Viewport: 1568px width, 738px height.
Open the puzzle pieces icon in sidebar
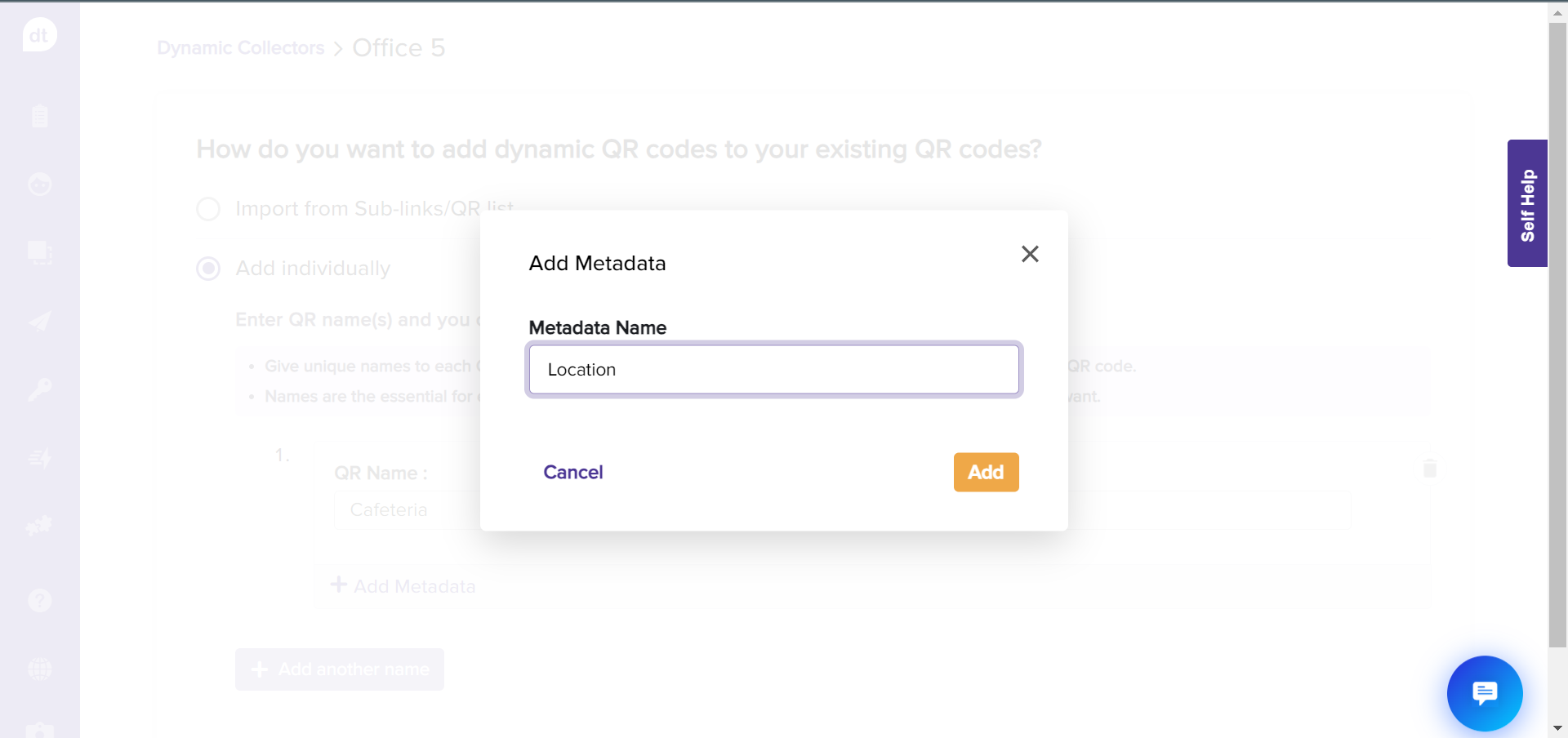[39, 526]
